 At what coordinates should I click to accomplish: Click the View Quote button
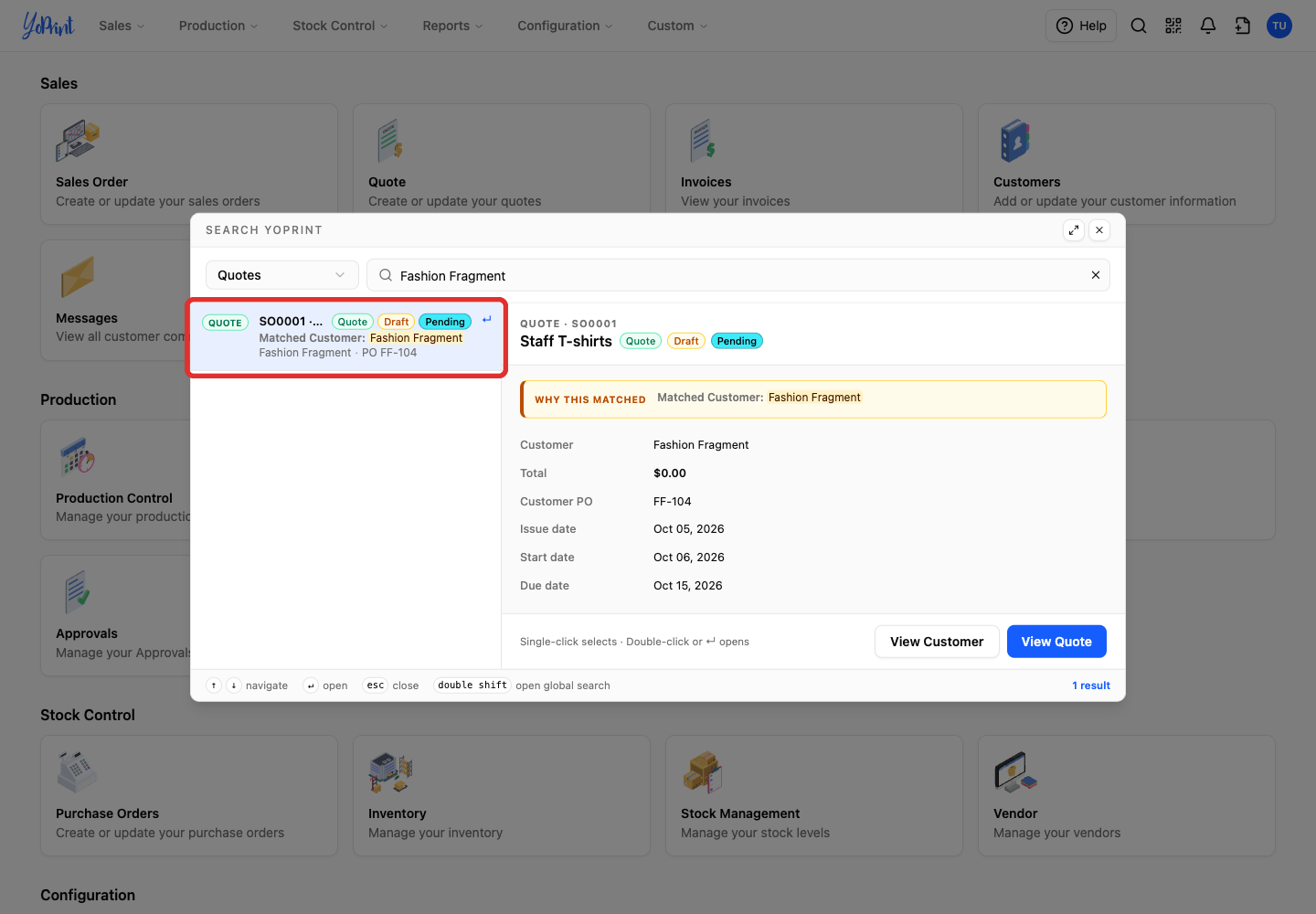(1056, 642)
